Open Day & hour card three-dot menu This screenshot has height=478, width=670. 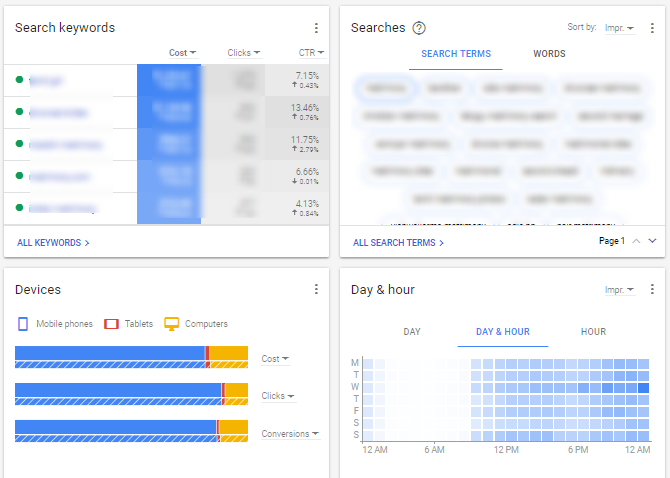(652, 289)
